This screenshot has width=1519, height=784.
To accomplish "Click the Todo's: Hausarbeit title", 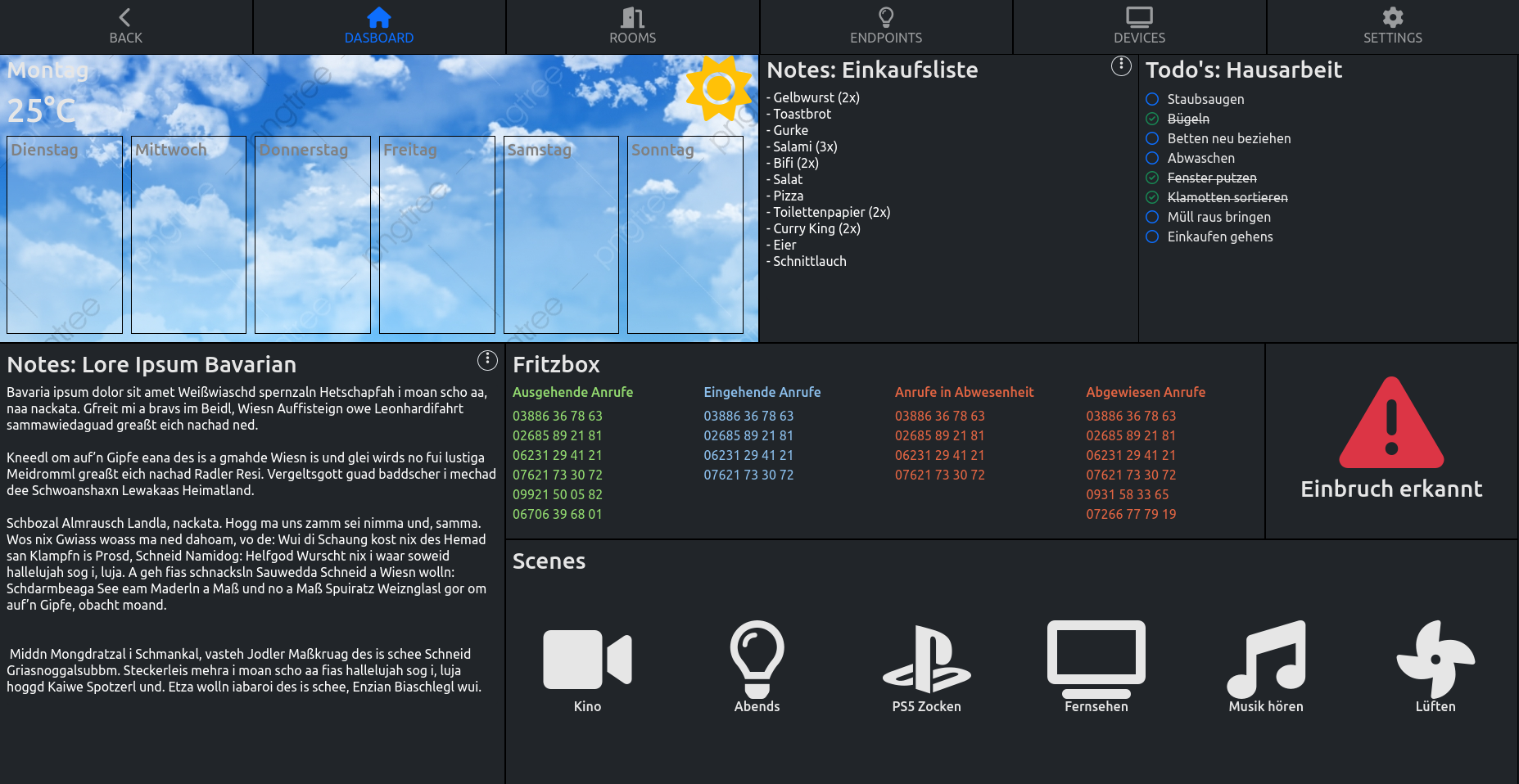I will point(1243,70).
